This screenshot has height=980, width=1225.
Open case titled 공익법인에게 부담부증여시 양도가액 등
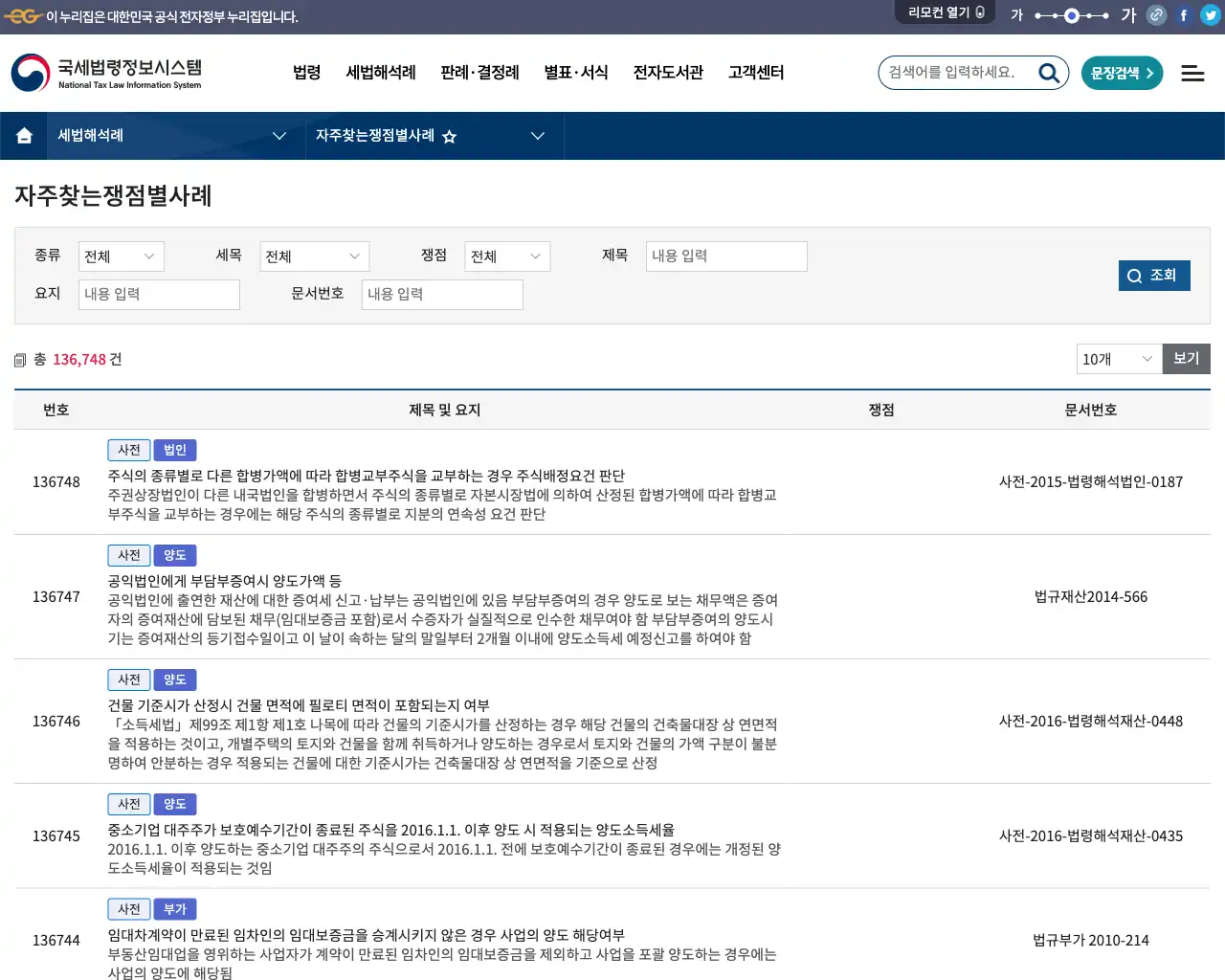click(x=225, y=581)
